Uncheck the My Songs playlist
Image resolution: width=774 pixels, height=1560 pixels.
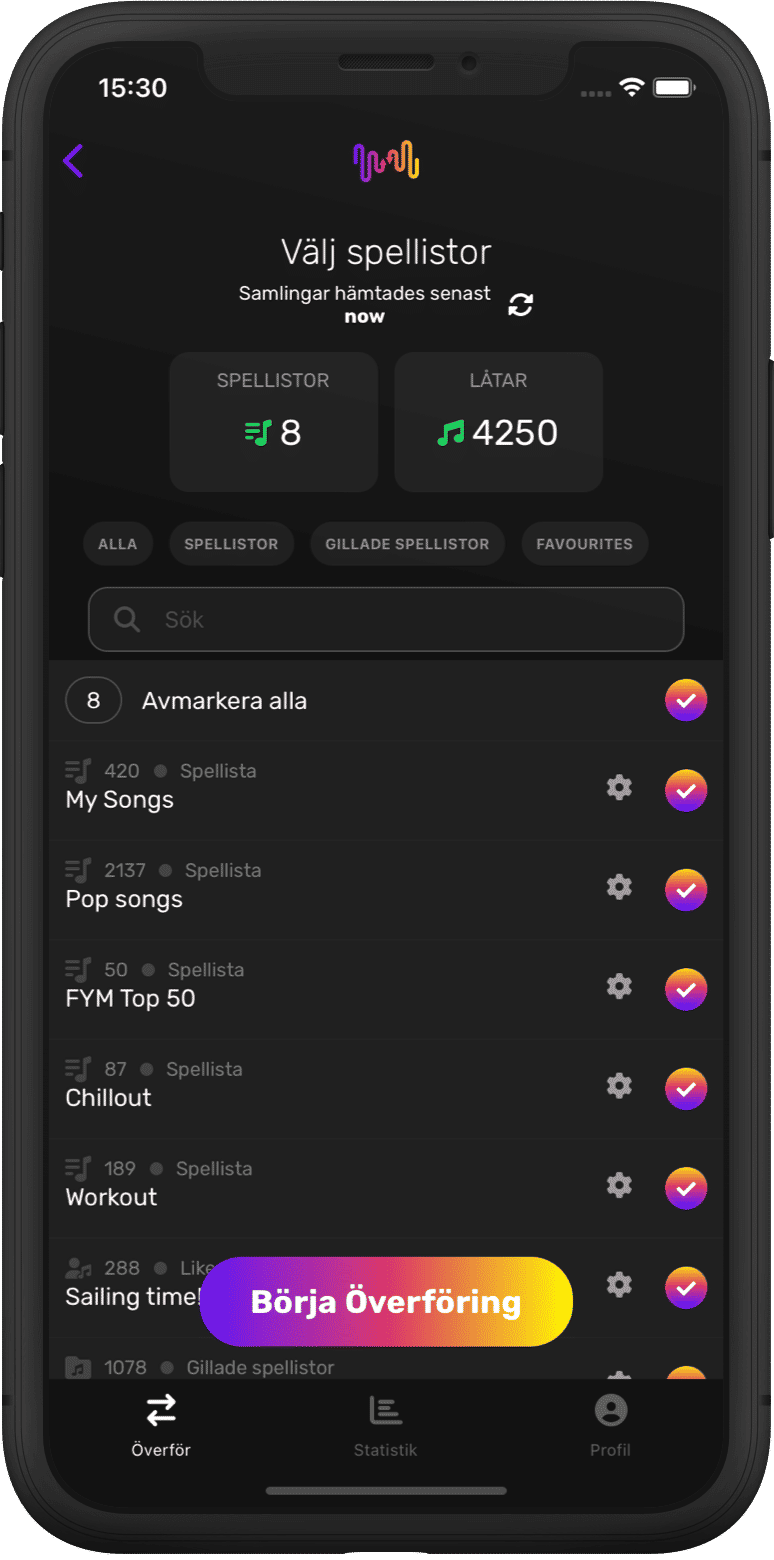tap(686, 790)
